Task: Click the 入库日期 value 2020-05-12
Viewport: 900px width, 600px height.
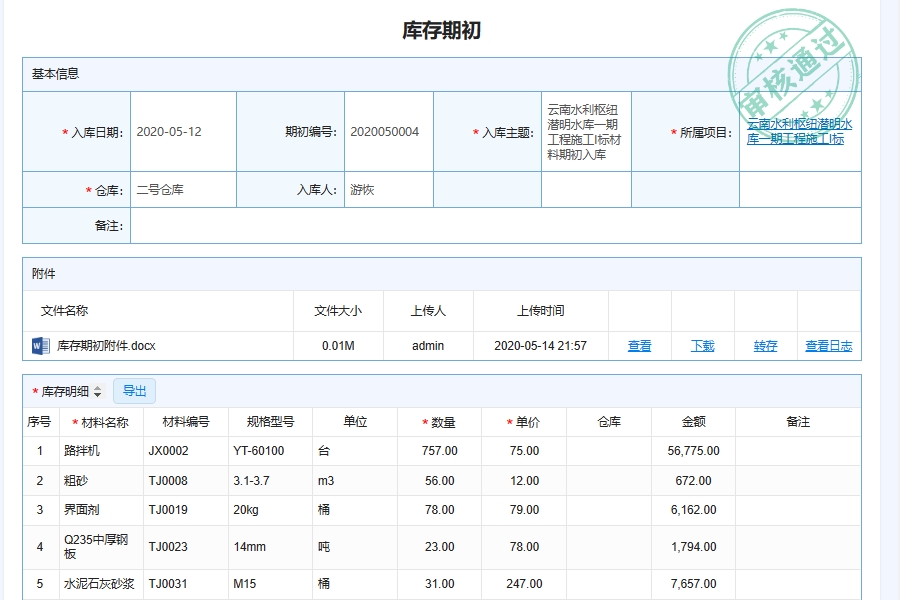Action: tap(169, 132)
